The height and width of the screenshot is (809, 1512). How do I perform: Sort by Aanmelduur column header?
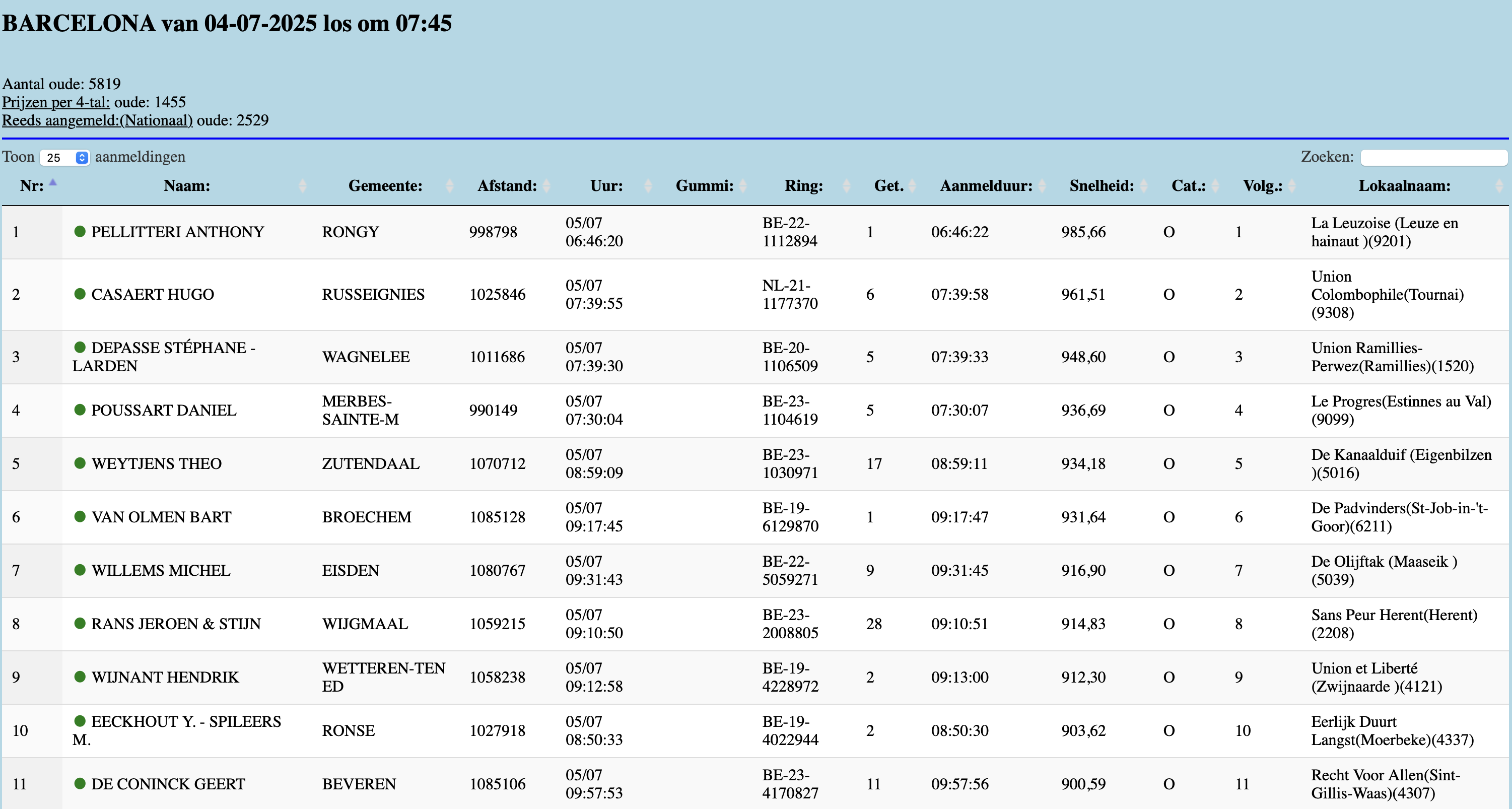[986, 186]
